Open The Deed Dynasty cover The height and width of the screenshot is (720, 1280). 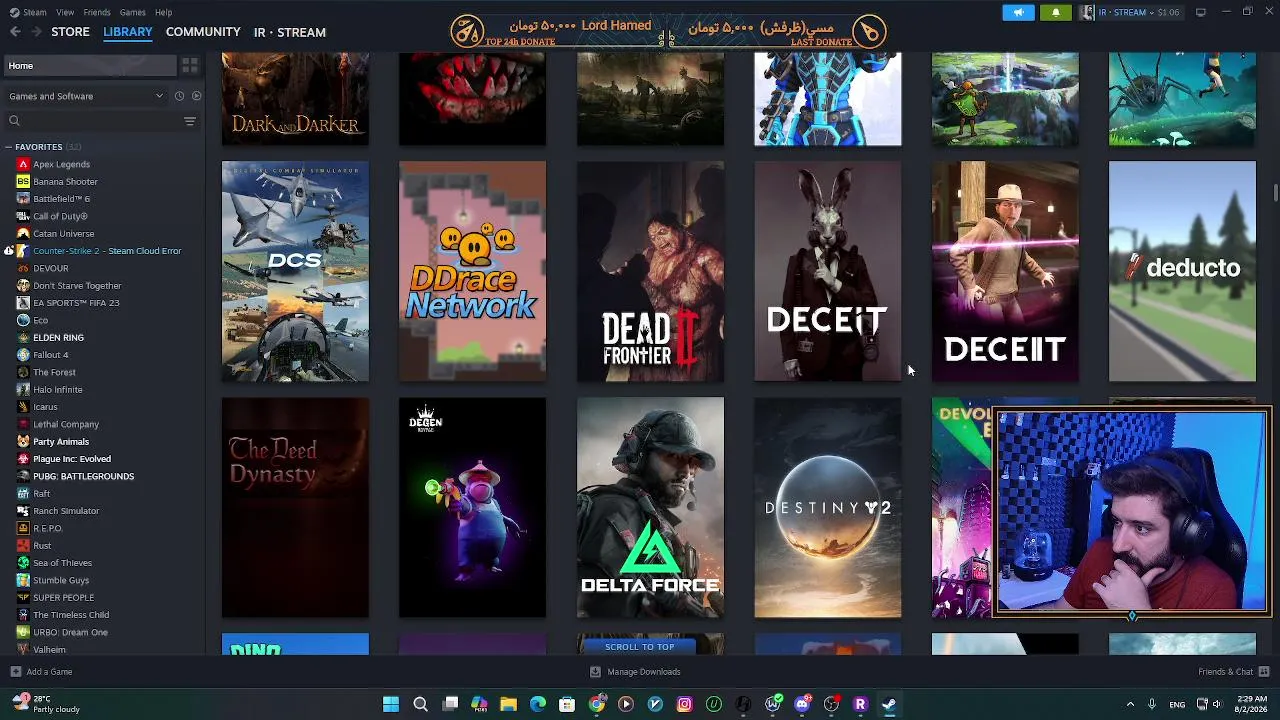295,508
